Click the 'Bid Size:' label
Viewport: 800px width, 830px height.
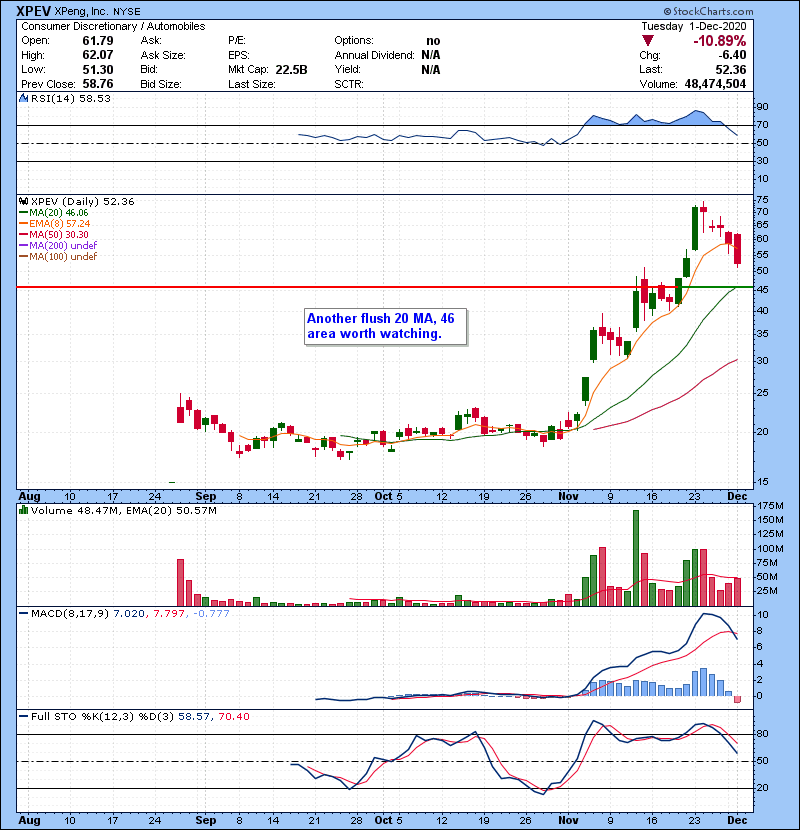pos(161,84)
